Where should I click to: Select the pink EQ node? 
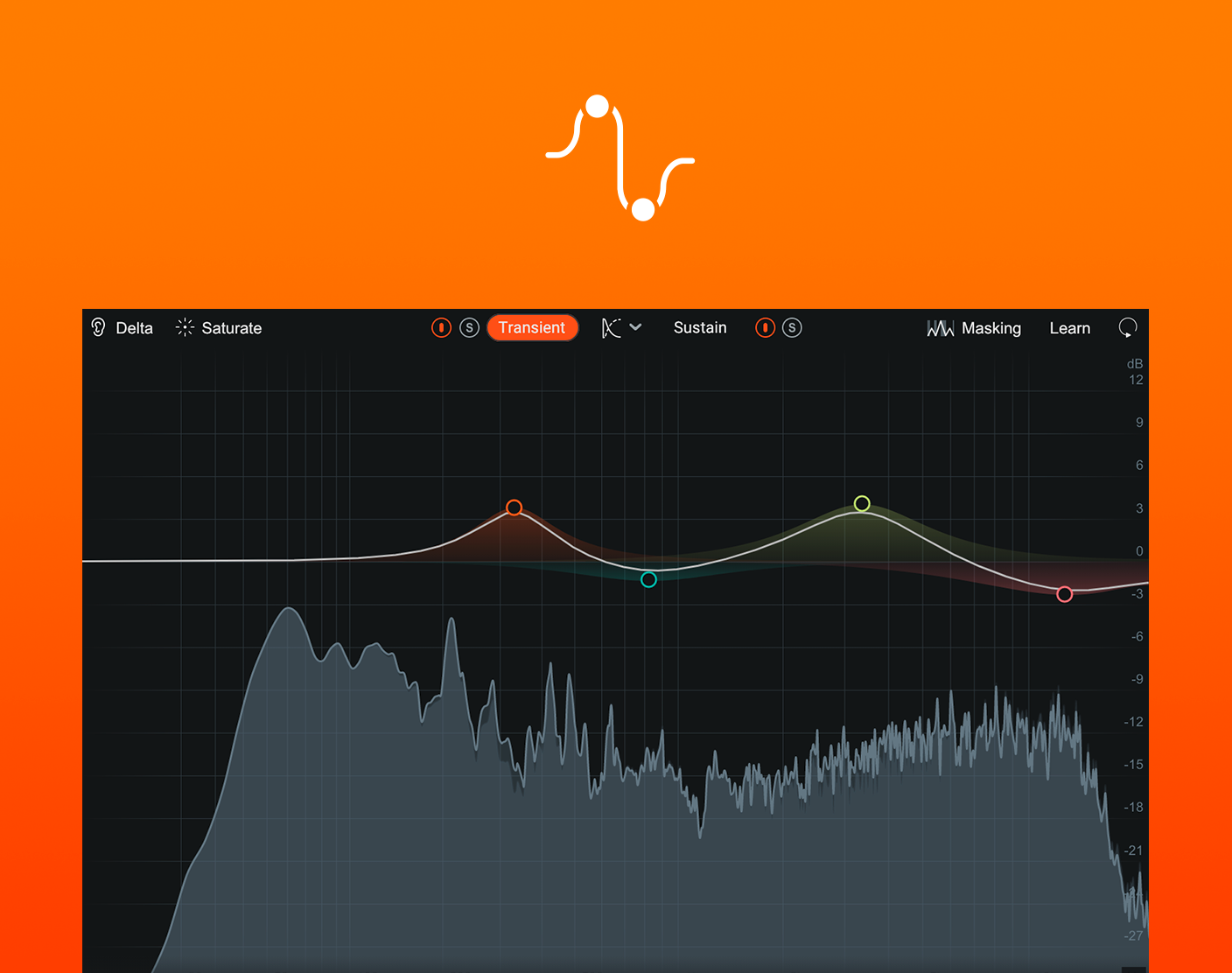point(1065,594)
